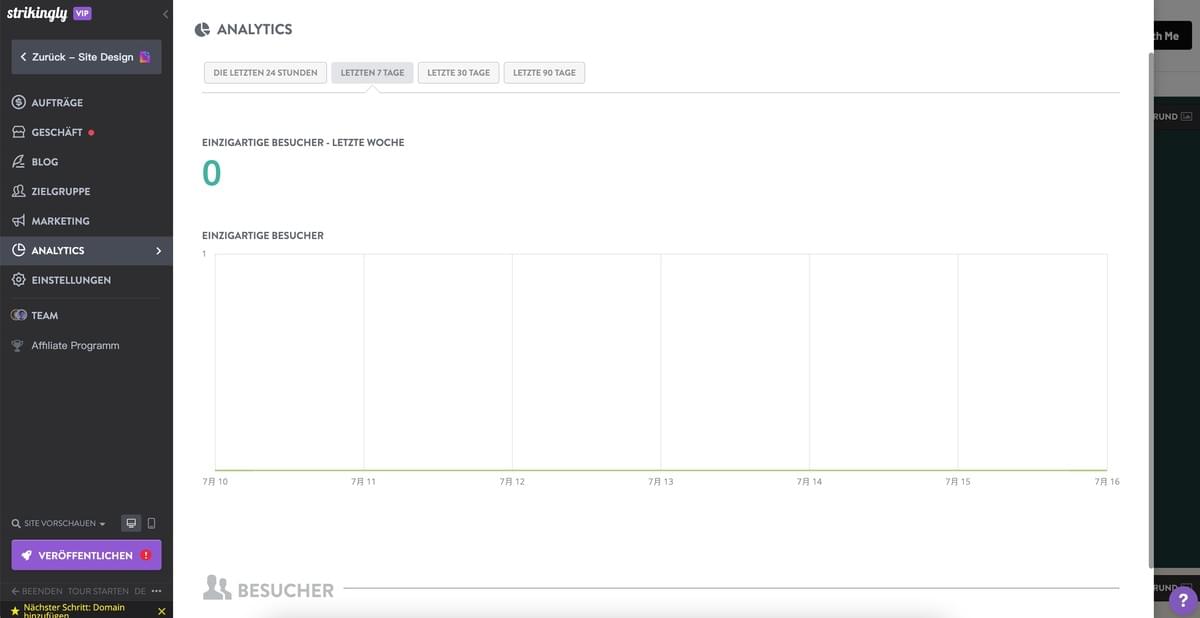Open the DE language selector
This screenshot has height=618, width=1200.
[x=140, y=591]
